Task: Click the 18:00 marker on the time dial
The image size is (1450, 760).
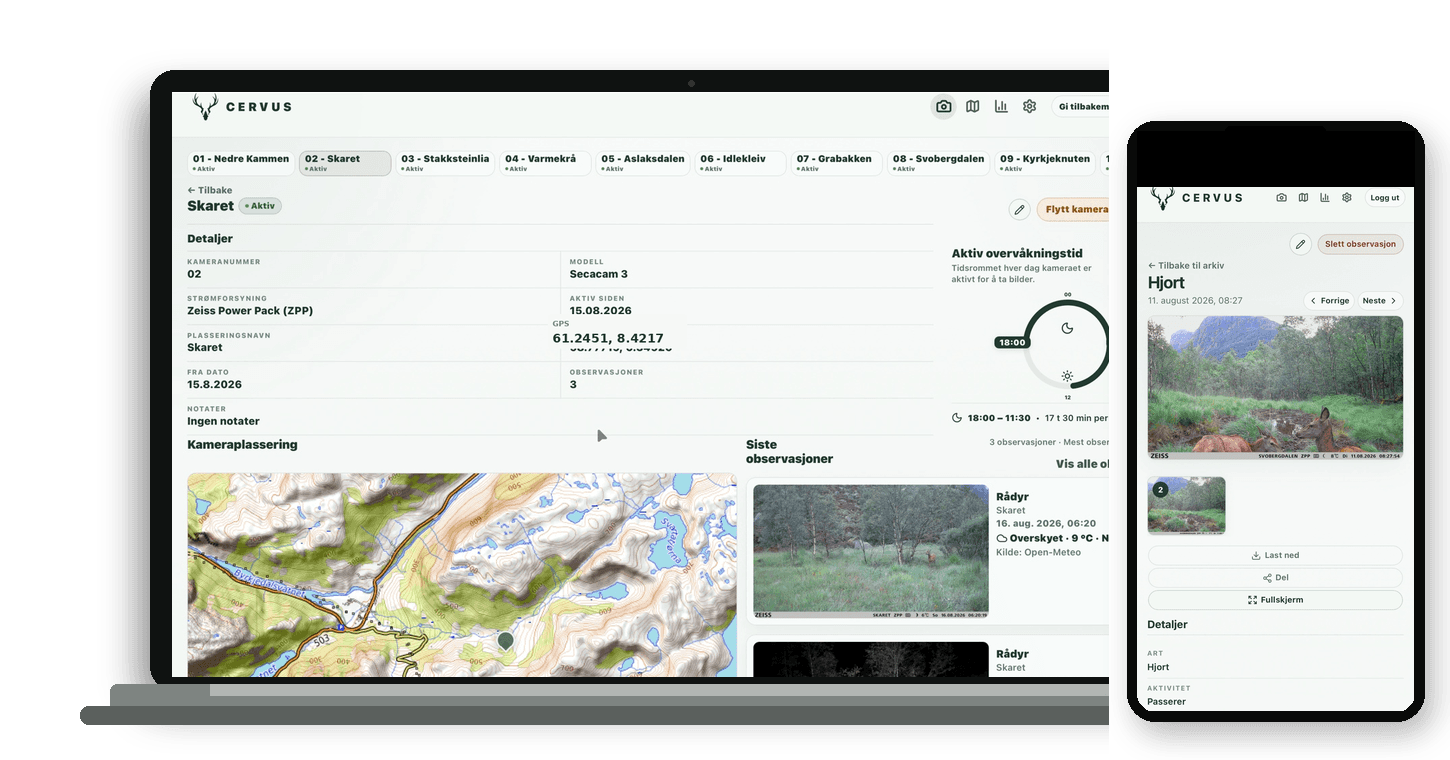Action: coord(1012,342)
